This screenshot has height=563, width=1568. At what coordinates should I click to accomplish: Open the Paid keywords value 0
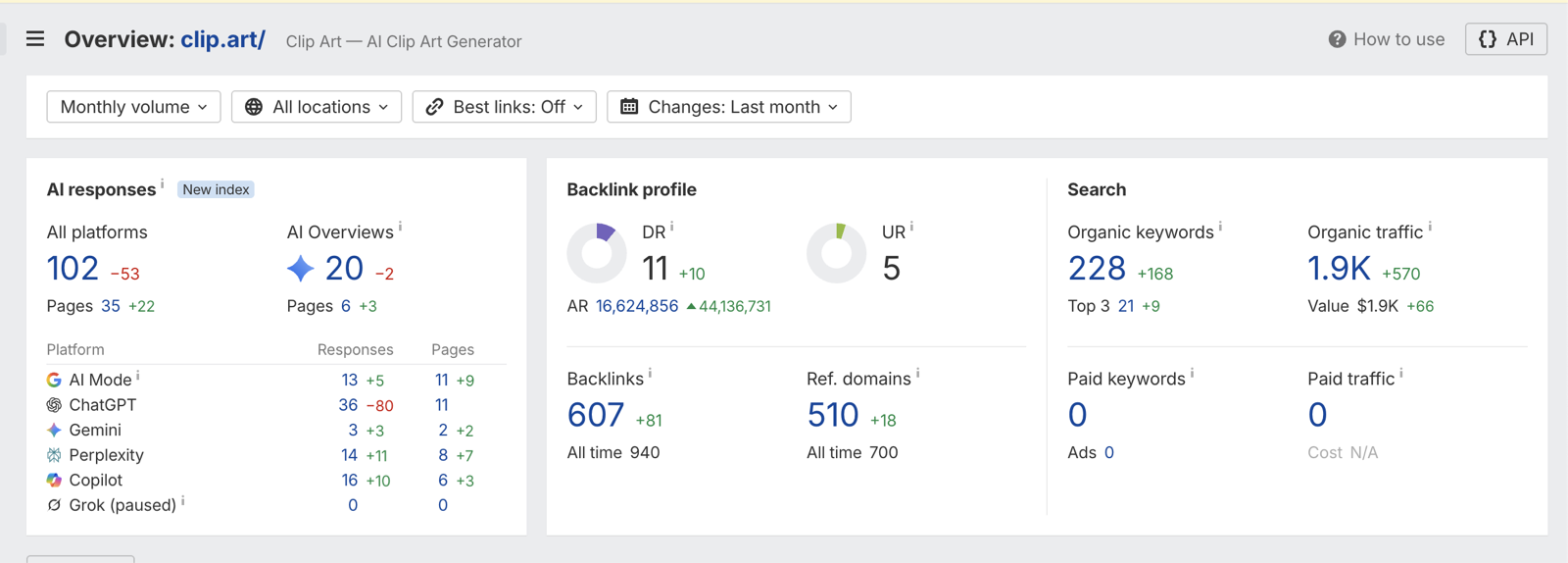click(x=1077, y=415)
